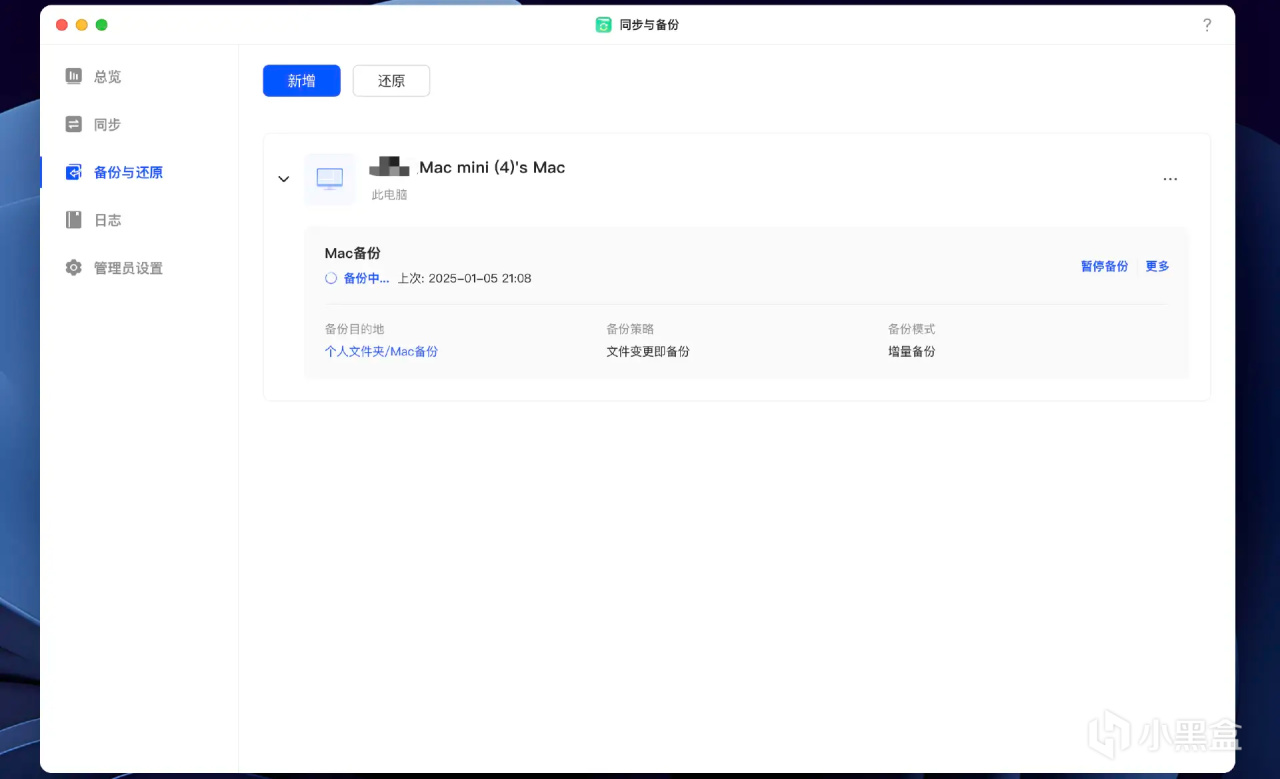The height and width of the screenshot is (779, 1280).
Task: Collapse the Mac mini device card chevron
Action: [284, 179]
